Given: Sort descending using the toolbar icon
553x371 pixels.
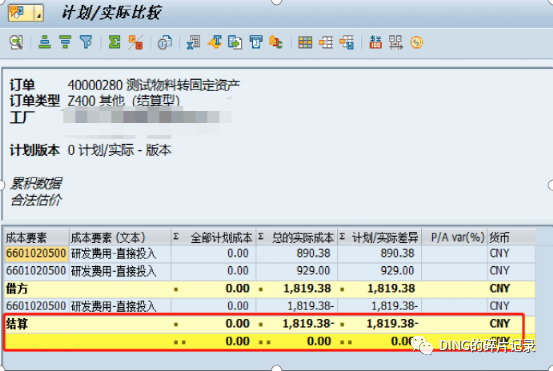Looking at the screenshot, I should tap(65, 42).
